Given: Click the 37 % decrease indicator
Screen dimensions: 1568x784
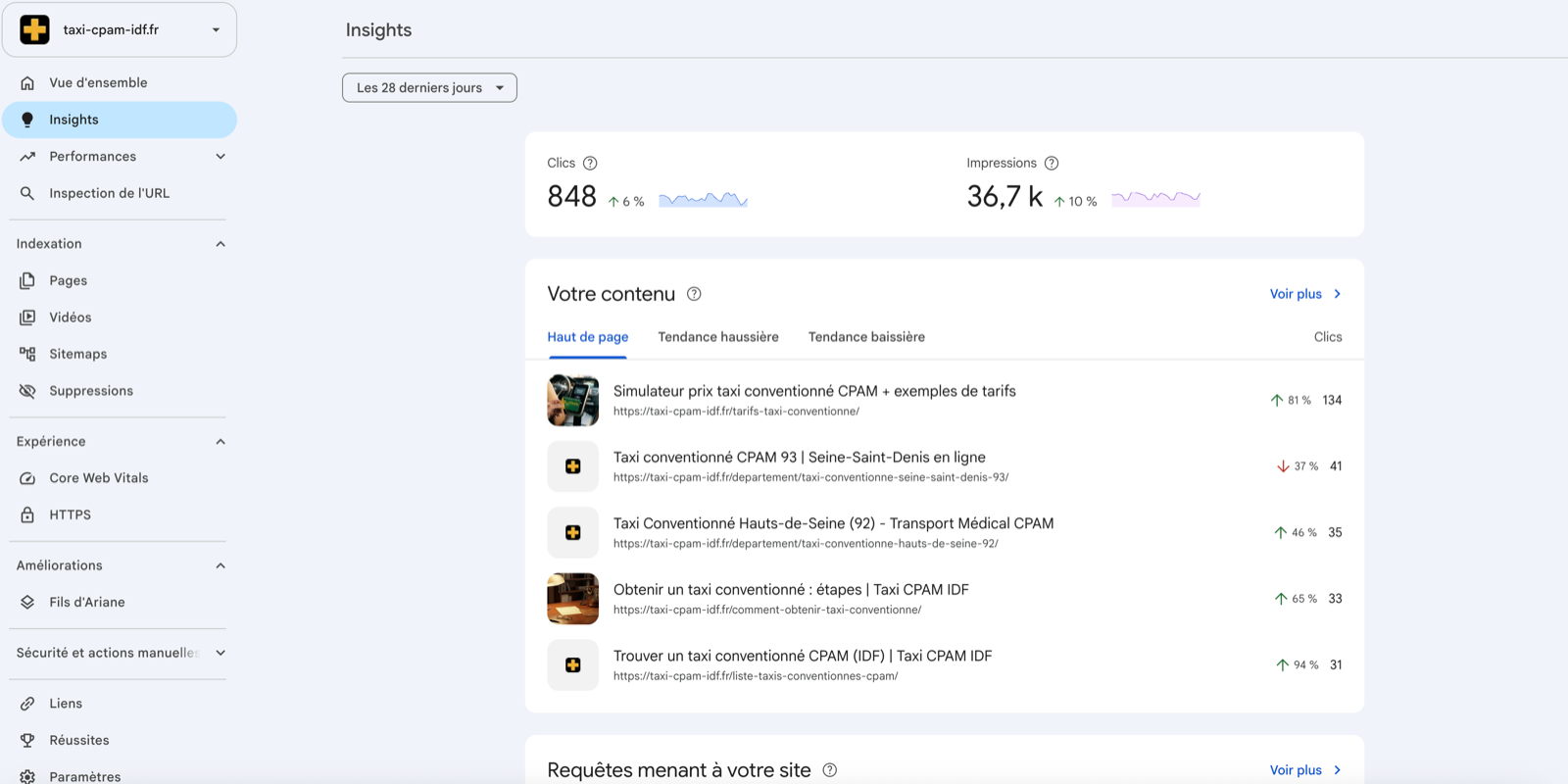Looking at the screenshot, I should (1298, 466).
